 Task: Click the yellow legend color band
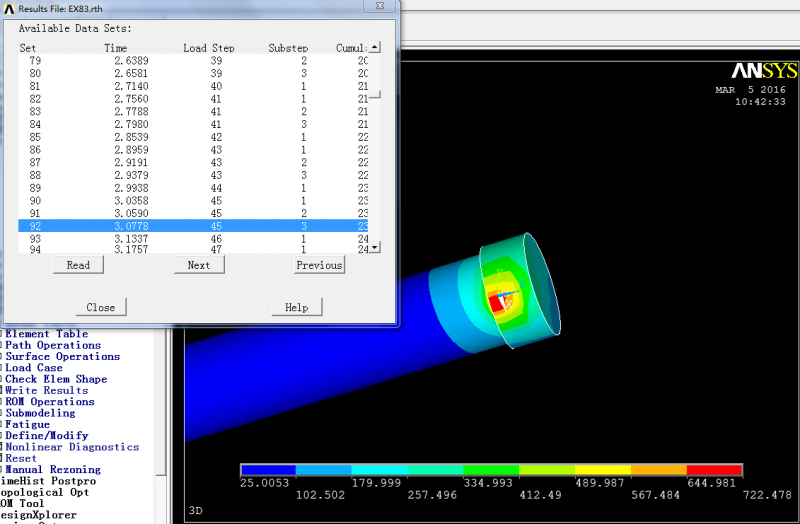pyautogui.click(x=603, y=469)
